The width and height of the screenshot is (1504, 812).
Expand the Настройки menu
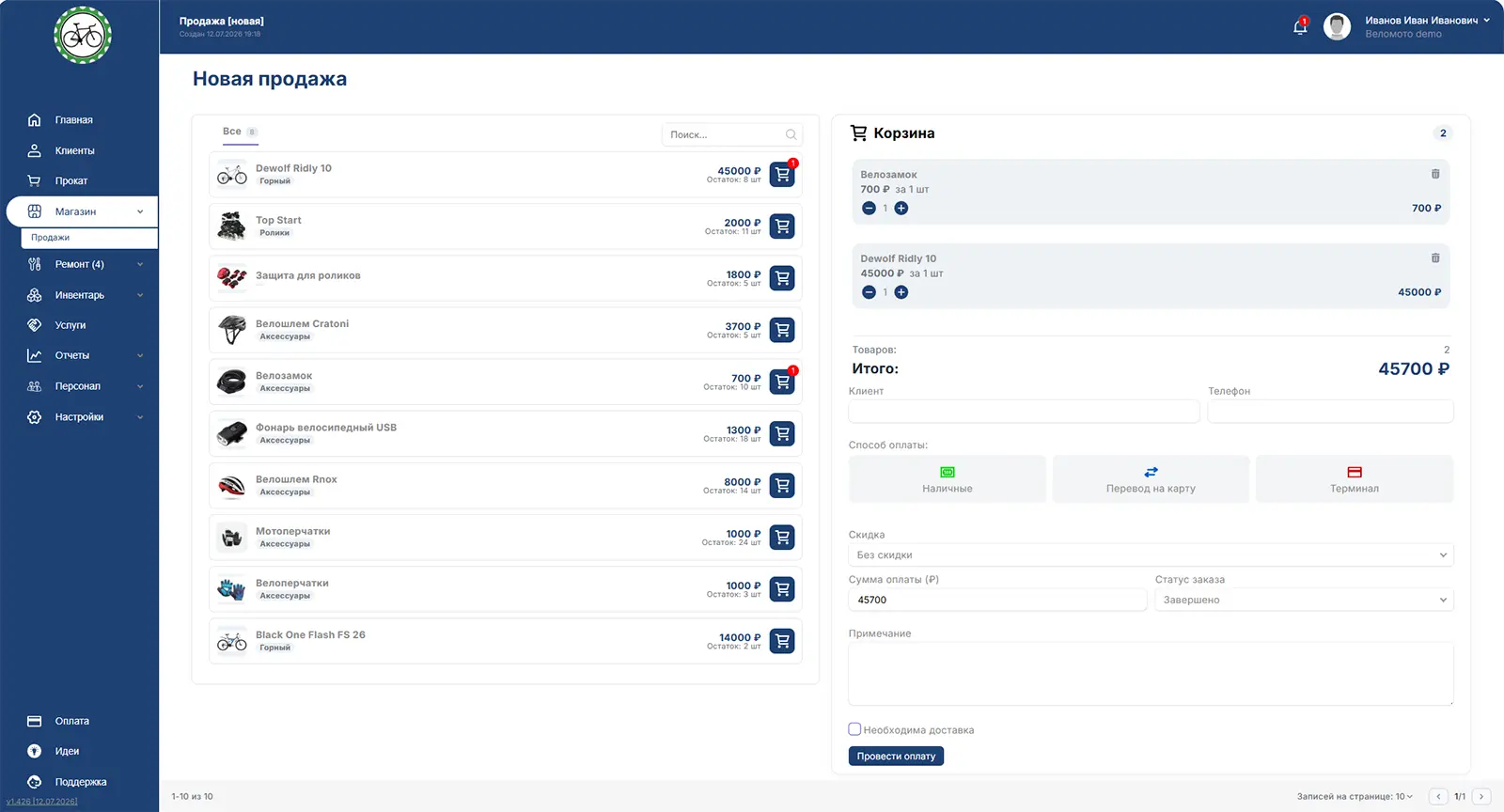[x=82, y=417]
